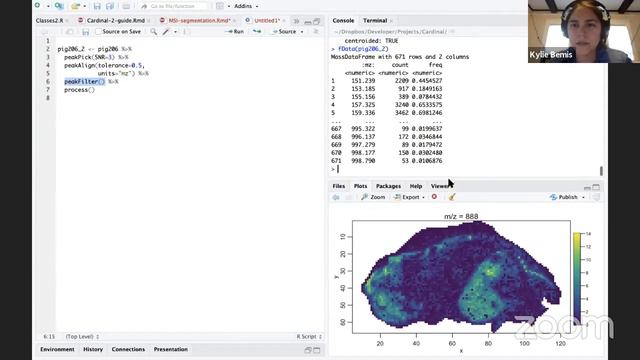Open the Publish dropdown arrow
The width and height of the screenshot is (640, 360).
[583, 198]
